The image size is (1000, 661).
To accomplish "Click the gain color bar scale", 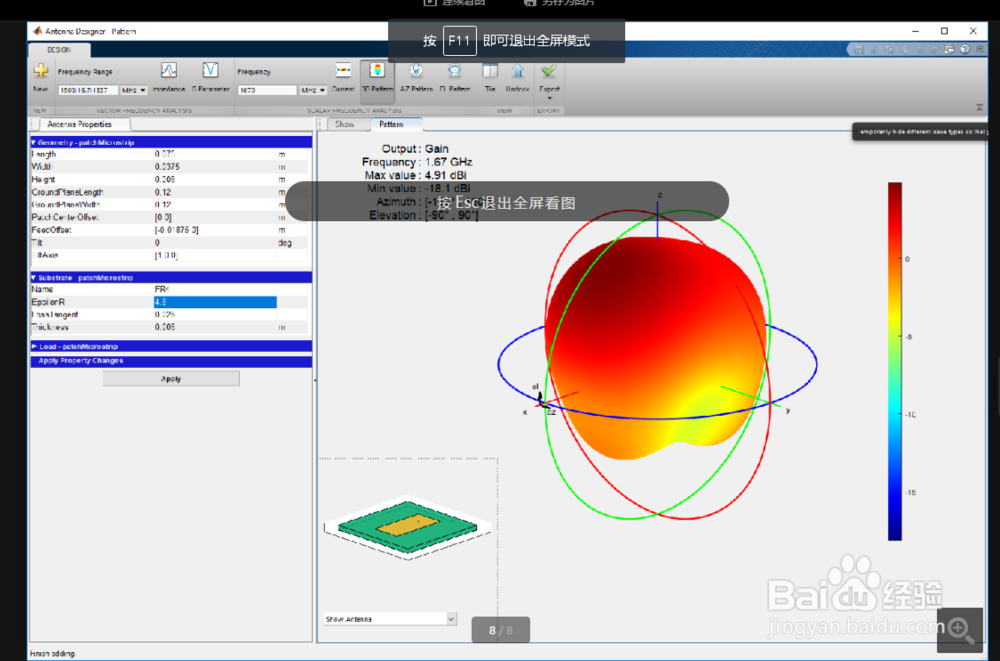I will pyautogui.click(x=895, y=361).
